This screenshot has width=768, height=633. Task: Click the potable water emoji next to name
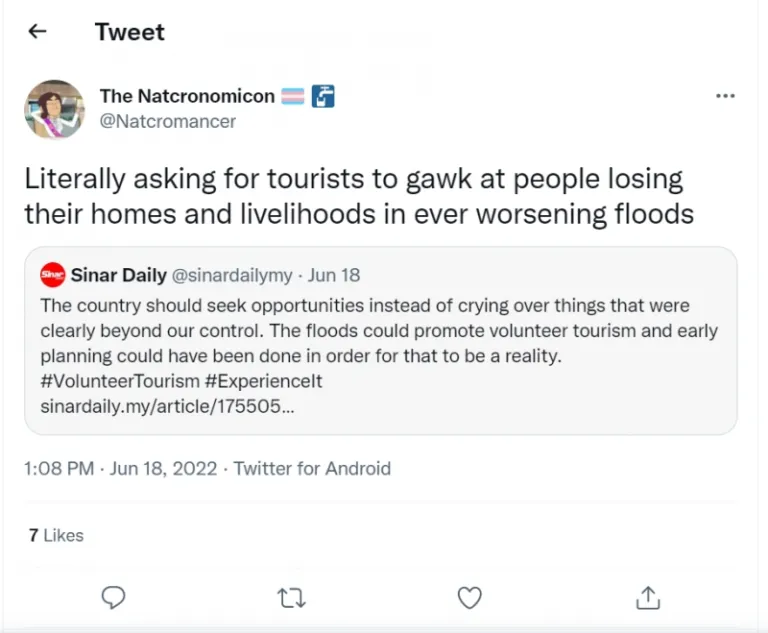coord(323,97)
